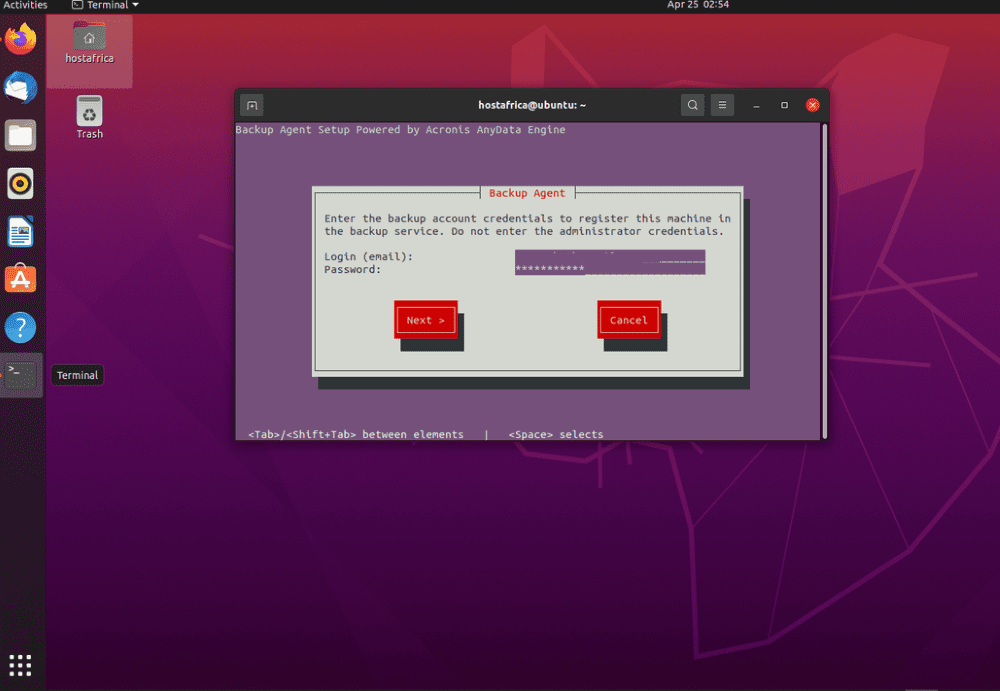Expand the Terminal app menu in top bar
This screenshot has height=691, width=1000.
pyautogui.click(x=105, y=5)
